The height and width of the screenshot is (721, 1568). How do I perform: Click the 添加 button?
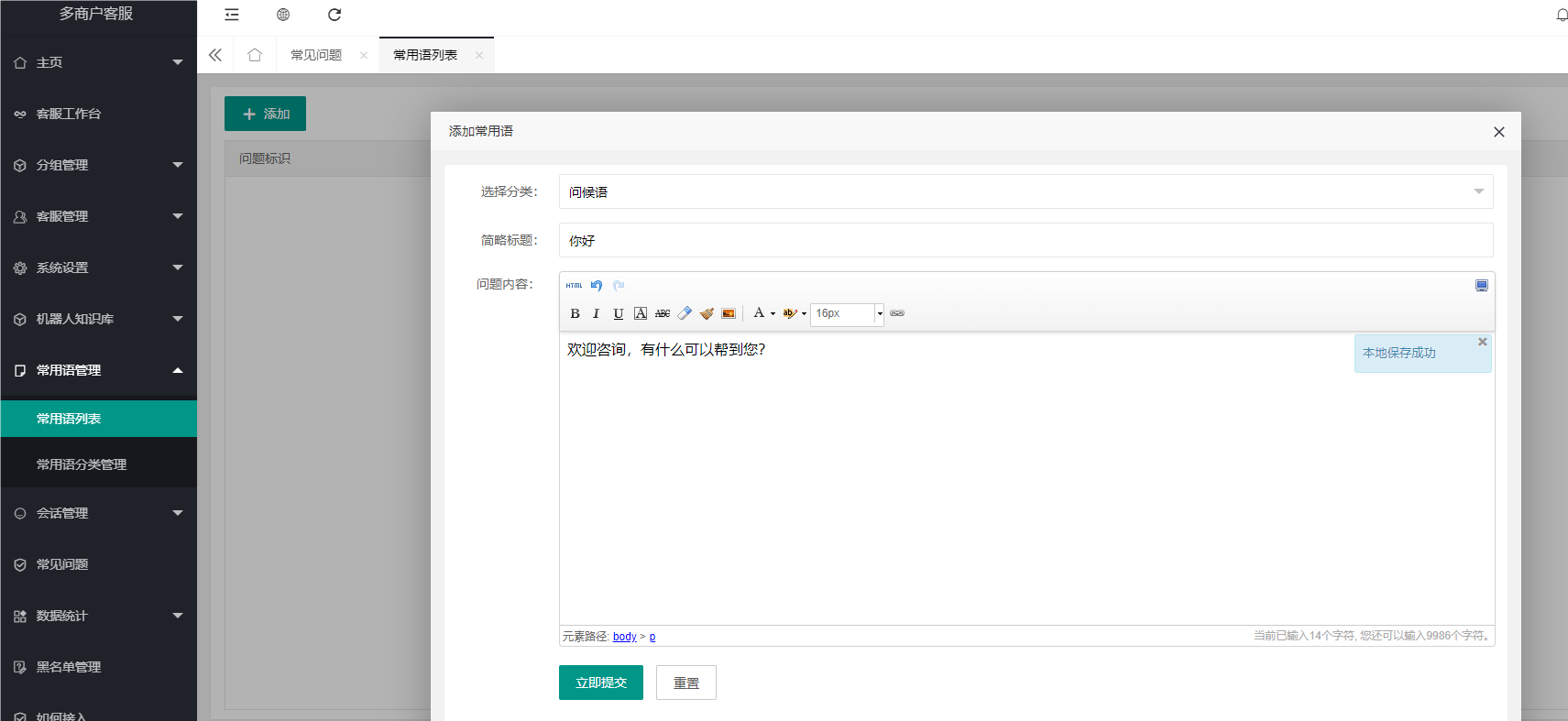pyautogui.click(x=265, y=114)
